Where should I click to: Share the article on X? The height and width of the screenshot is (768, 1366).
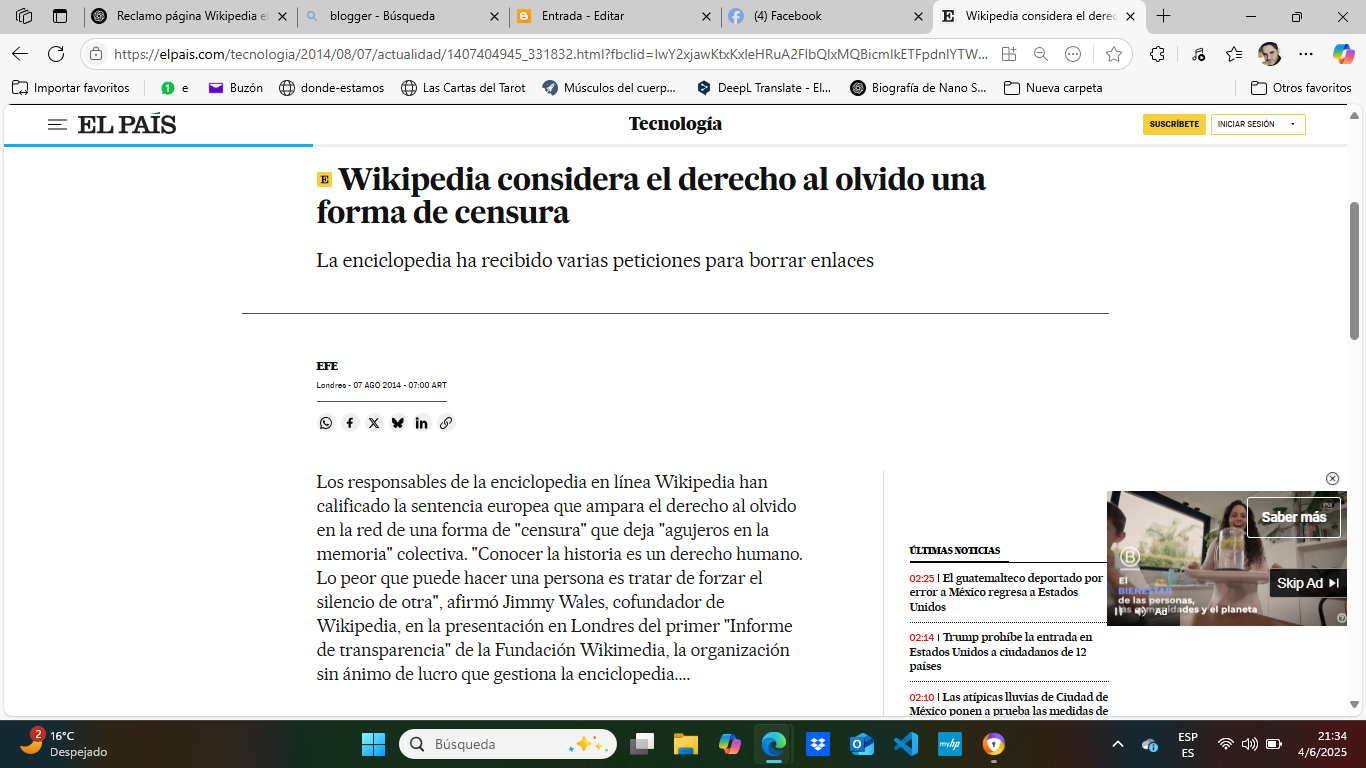click(x=374, y=423)
